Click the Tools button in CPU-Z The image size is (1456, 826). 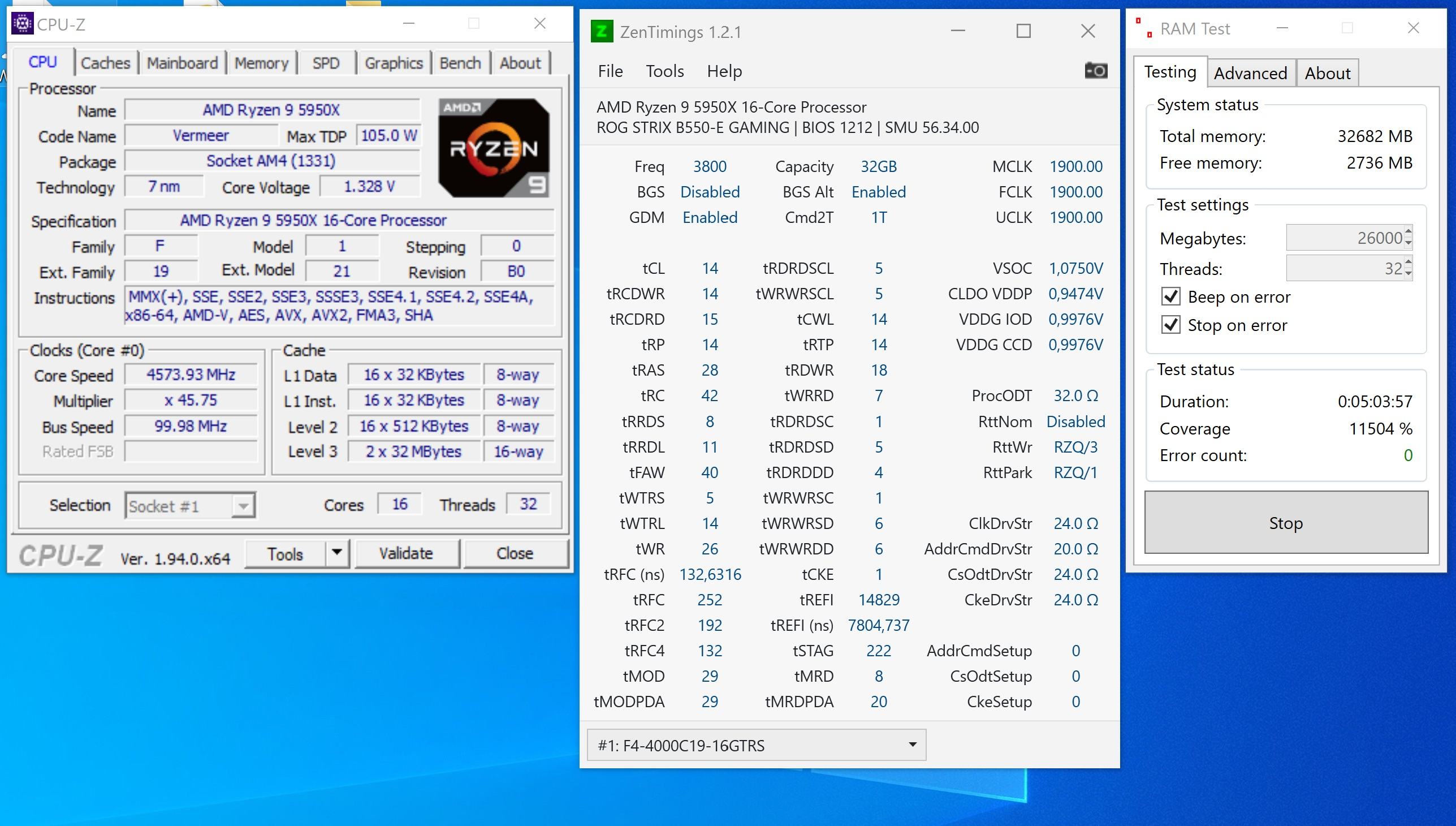[285, 553]
